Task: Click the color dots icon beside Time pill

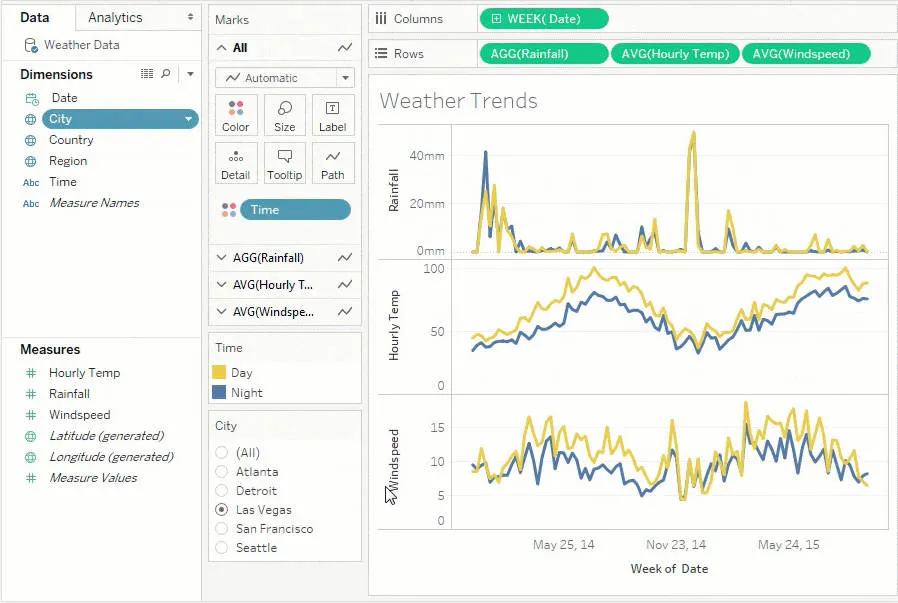Action: (x=229, y=210)
